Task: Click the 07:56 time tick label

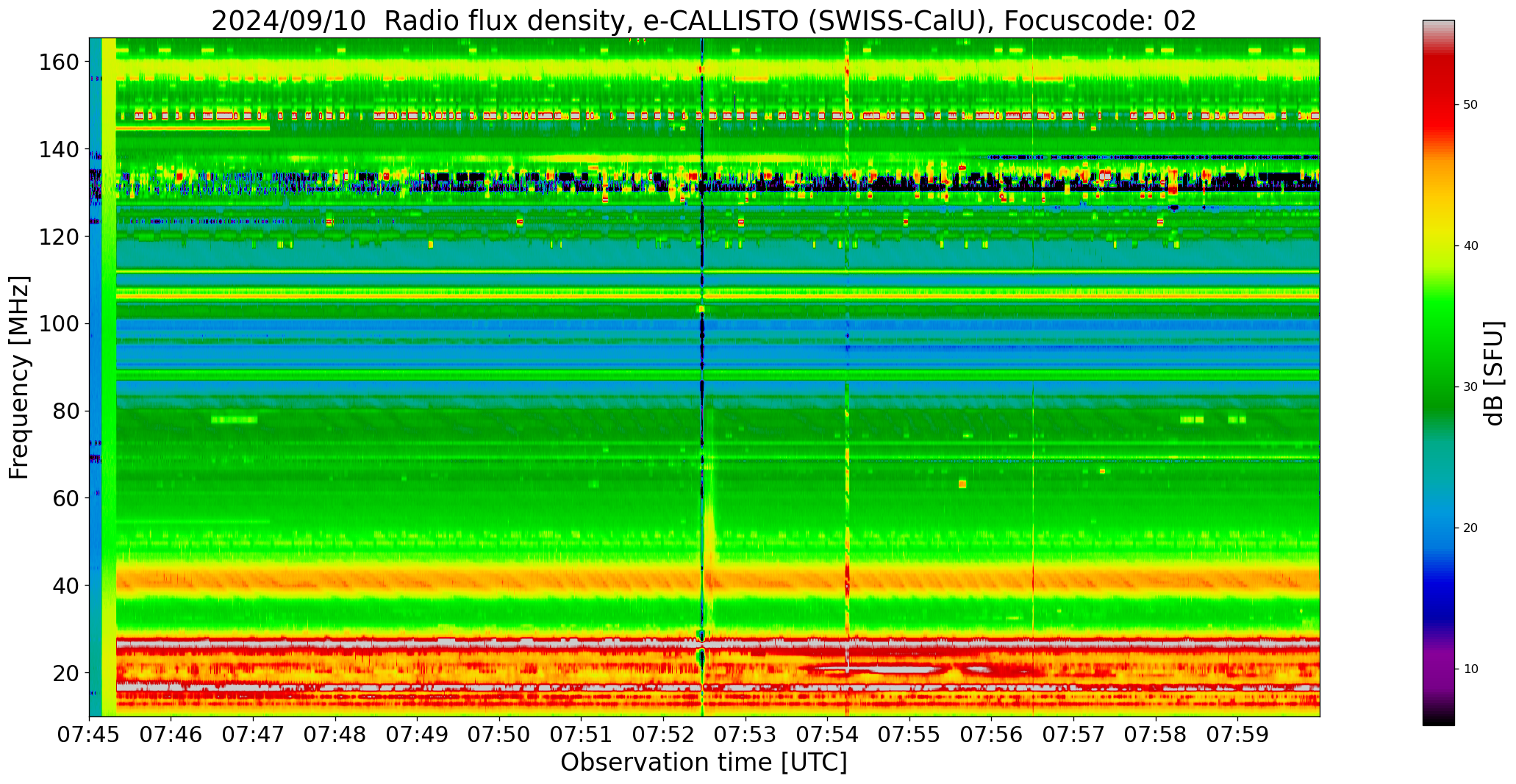Action: click(992, 735)
